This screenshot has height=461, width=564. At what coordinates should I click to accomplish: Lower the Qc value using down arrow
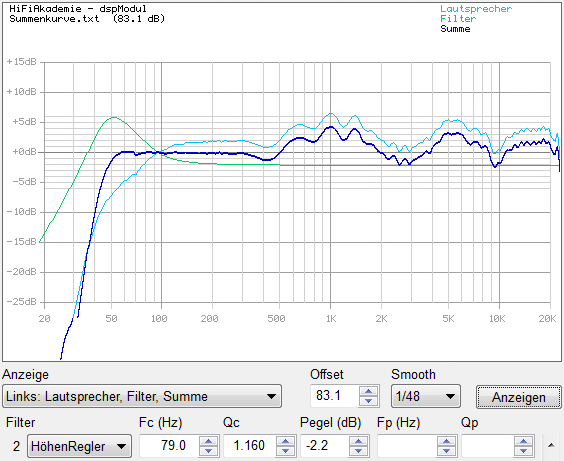(286, 451)
